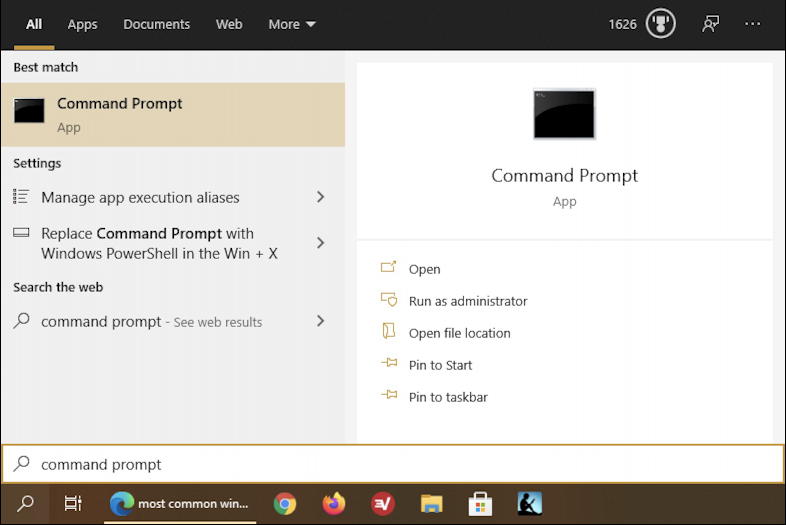786x525 pixels.
Task: Open ExpressVPN from the taskbar
Action: (x=382, y=503)
